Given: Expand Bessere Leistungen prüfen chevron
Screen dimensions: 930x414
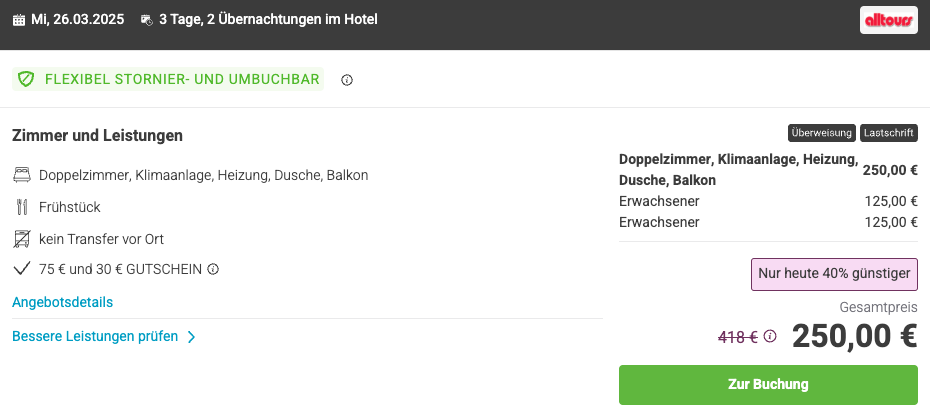Looking at the screenshot, I should pos(192,337).
